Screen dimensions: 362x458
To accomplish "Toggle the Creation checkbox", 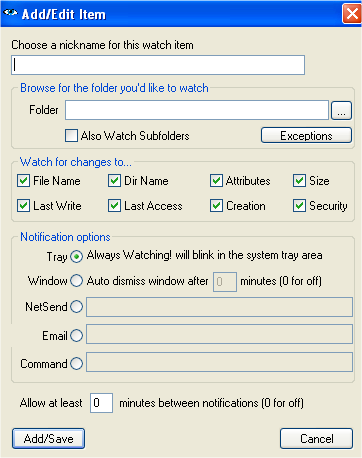I will tap(216, 206).
